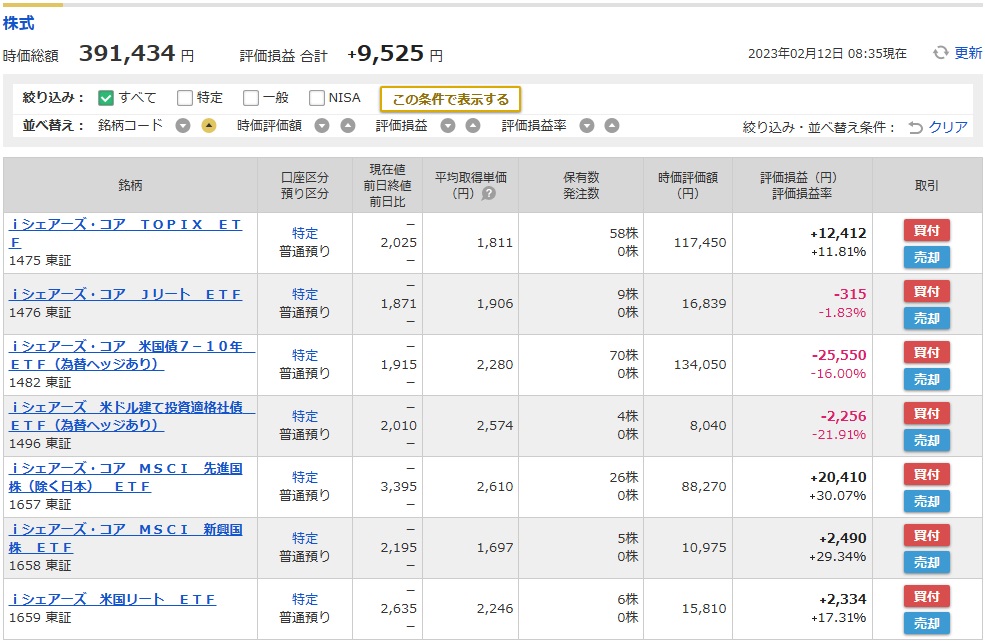Image resolution: width=985 pixels, height=641 pixels.
Task: Click 買付 for 1476 Jリート ETF
Action: [x=927, y=291]
